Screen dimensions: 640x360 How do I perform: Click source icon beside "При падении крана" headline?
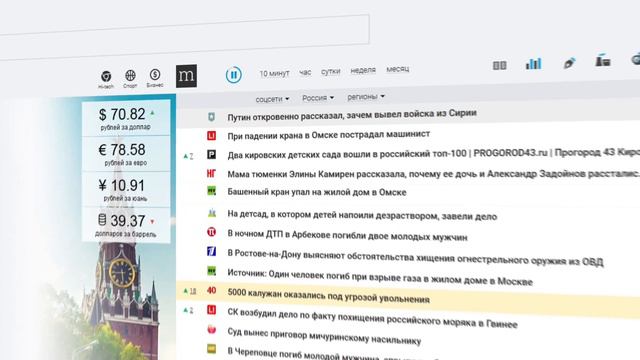pos(211,136)
